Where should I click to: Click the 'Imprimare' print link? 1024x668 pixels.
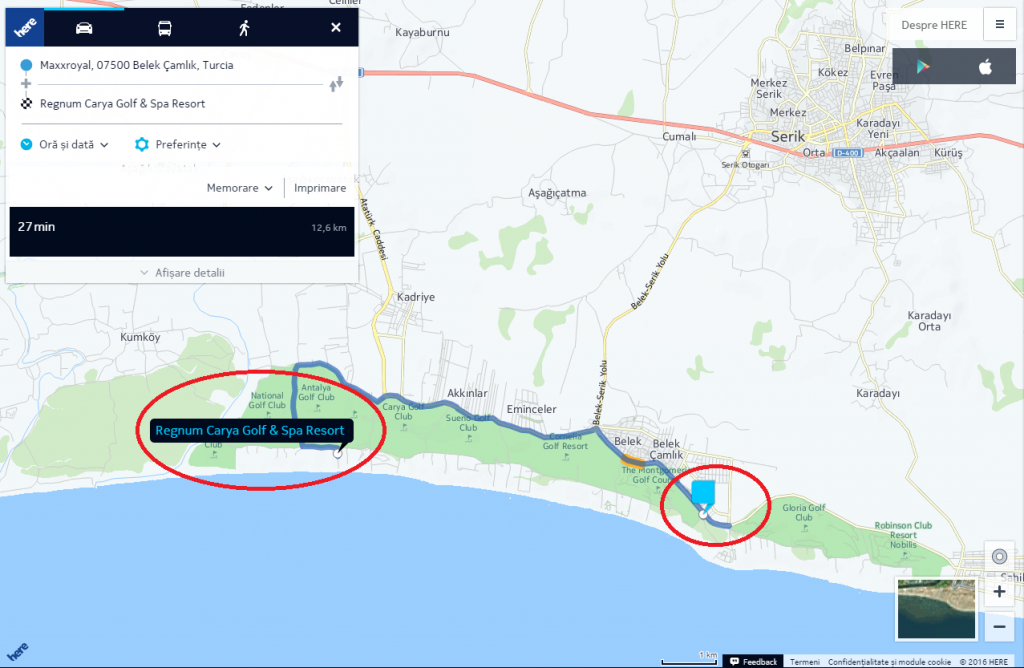pos(320,188)
